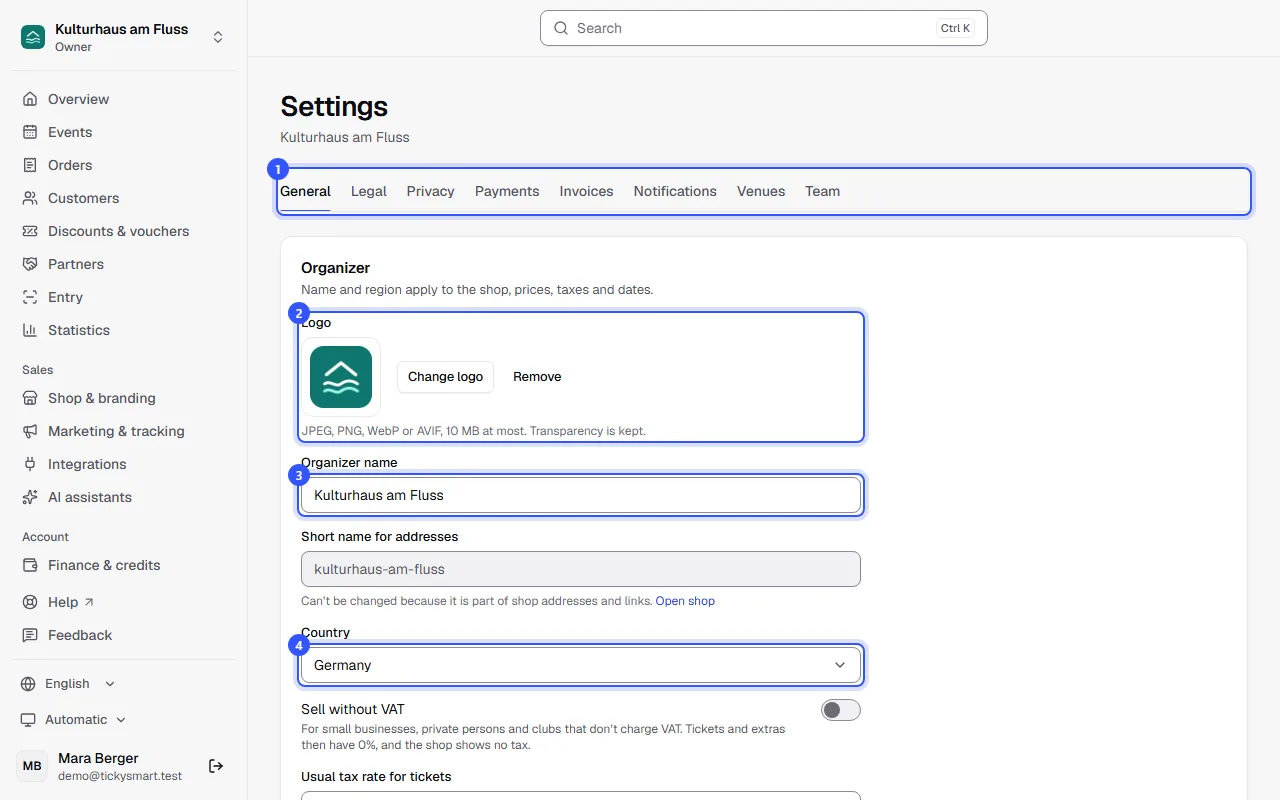The image size is (1280, 800).
Task: Click the current organizer logo thumbnail
Action: pos(341,377)
